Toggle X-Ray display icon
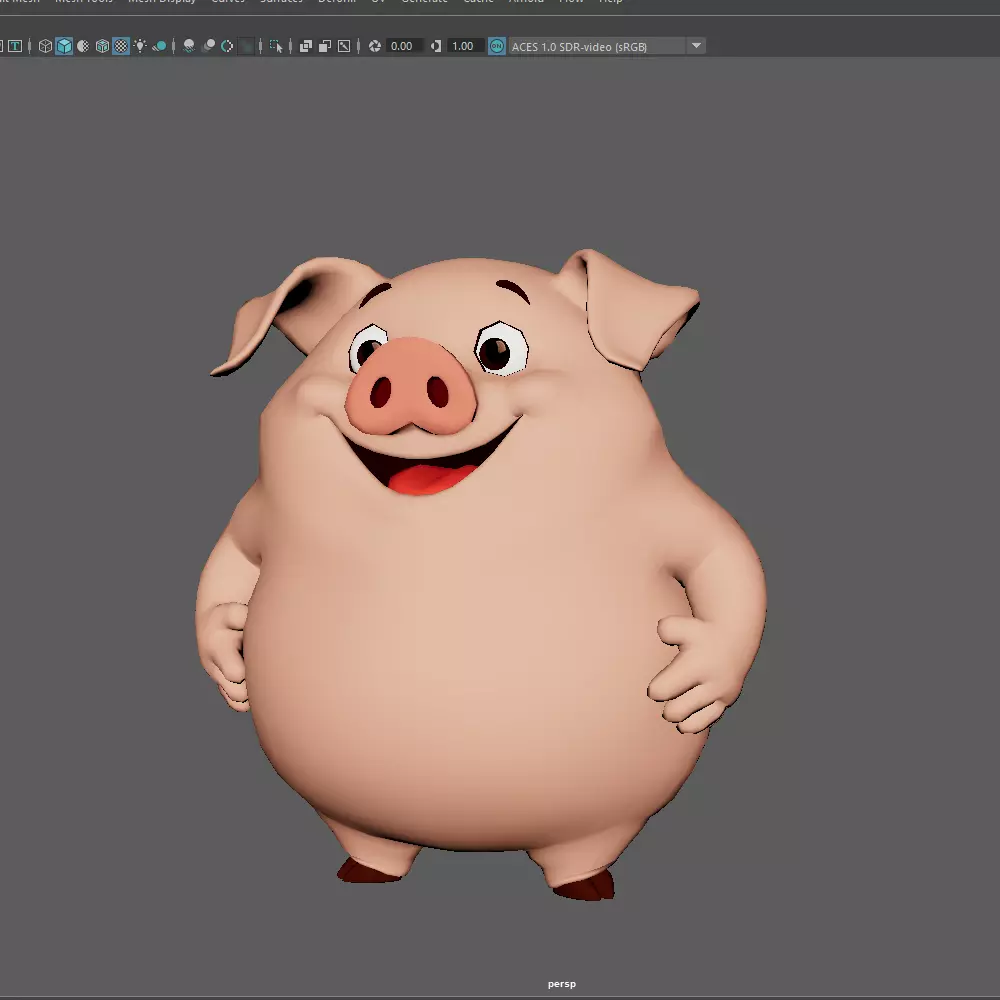Viewport: 1000px width, 1000px height. click(x=305, y=46)
